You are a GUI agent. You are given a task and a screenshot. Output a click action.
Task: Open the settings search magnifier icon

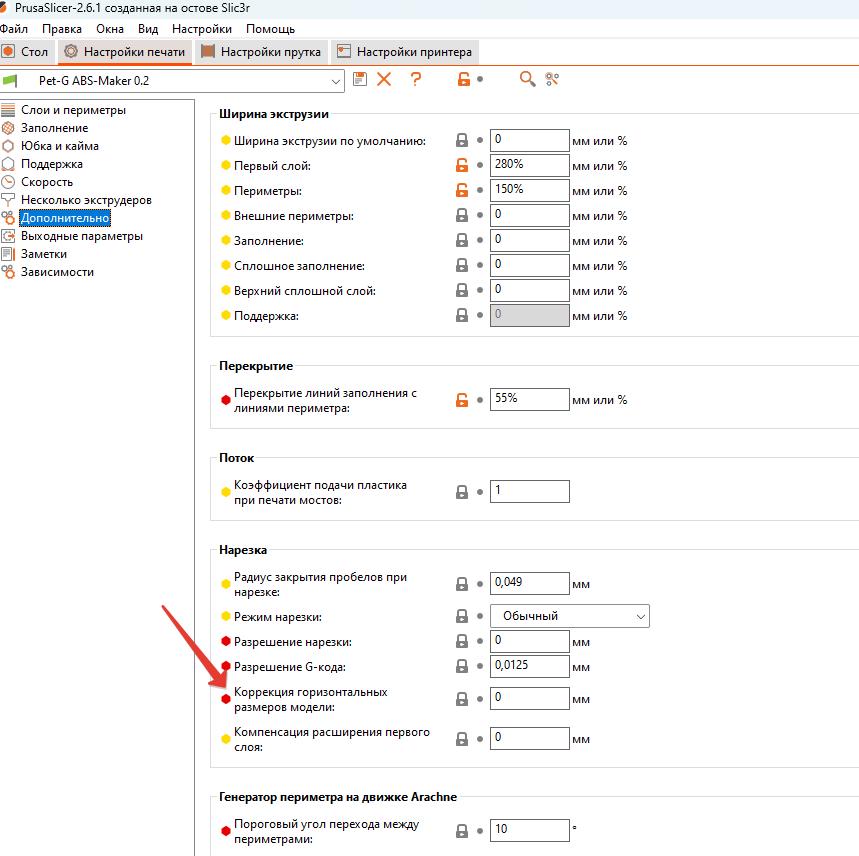coord(527,79)
